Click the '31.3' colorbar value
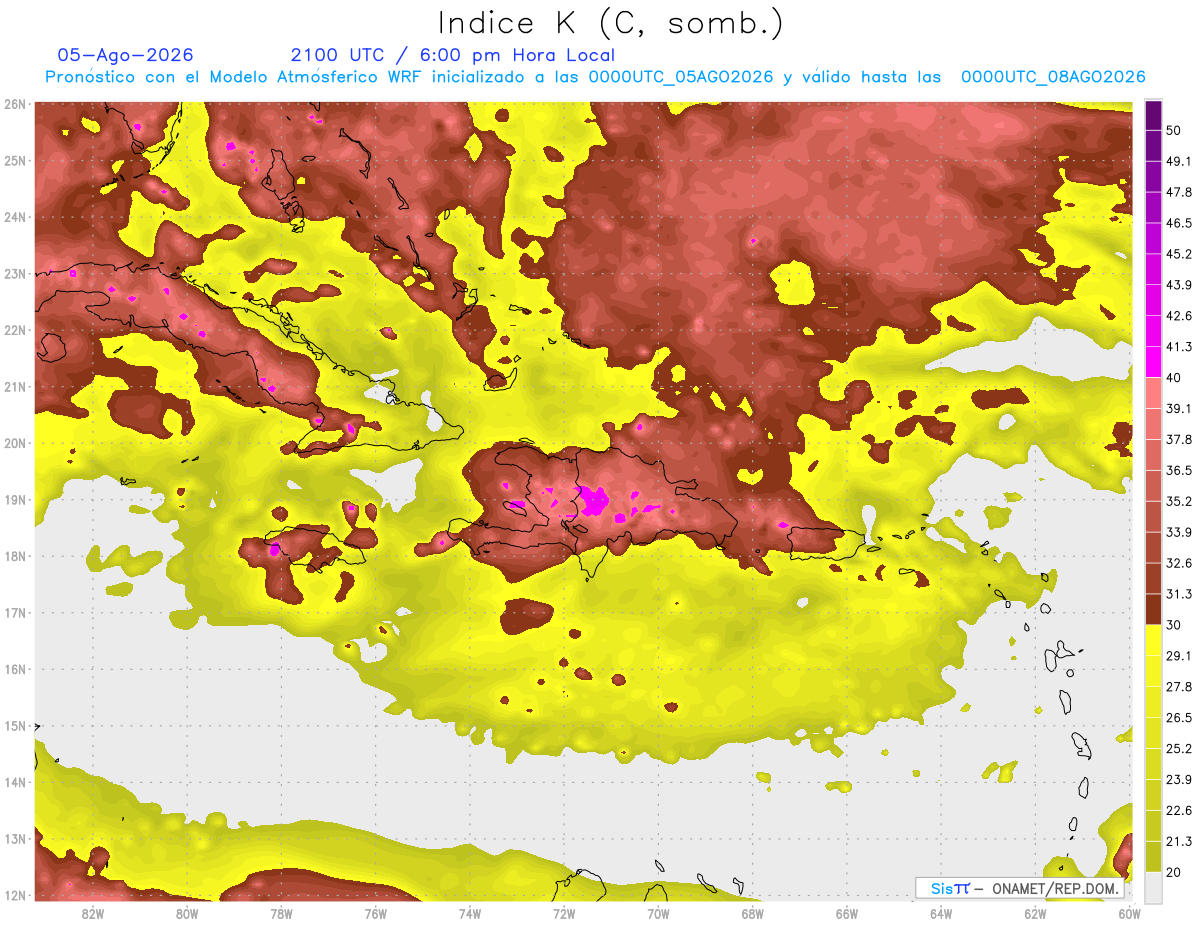 1178,594
